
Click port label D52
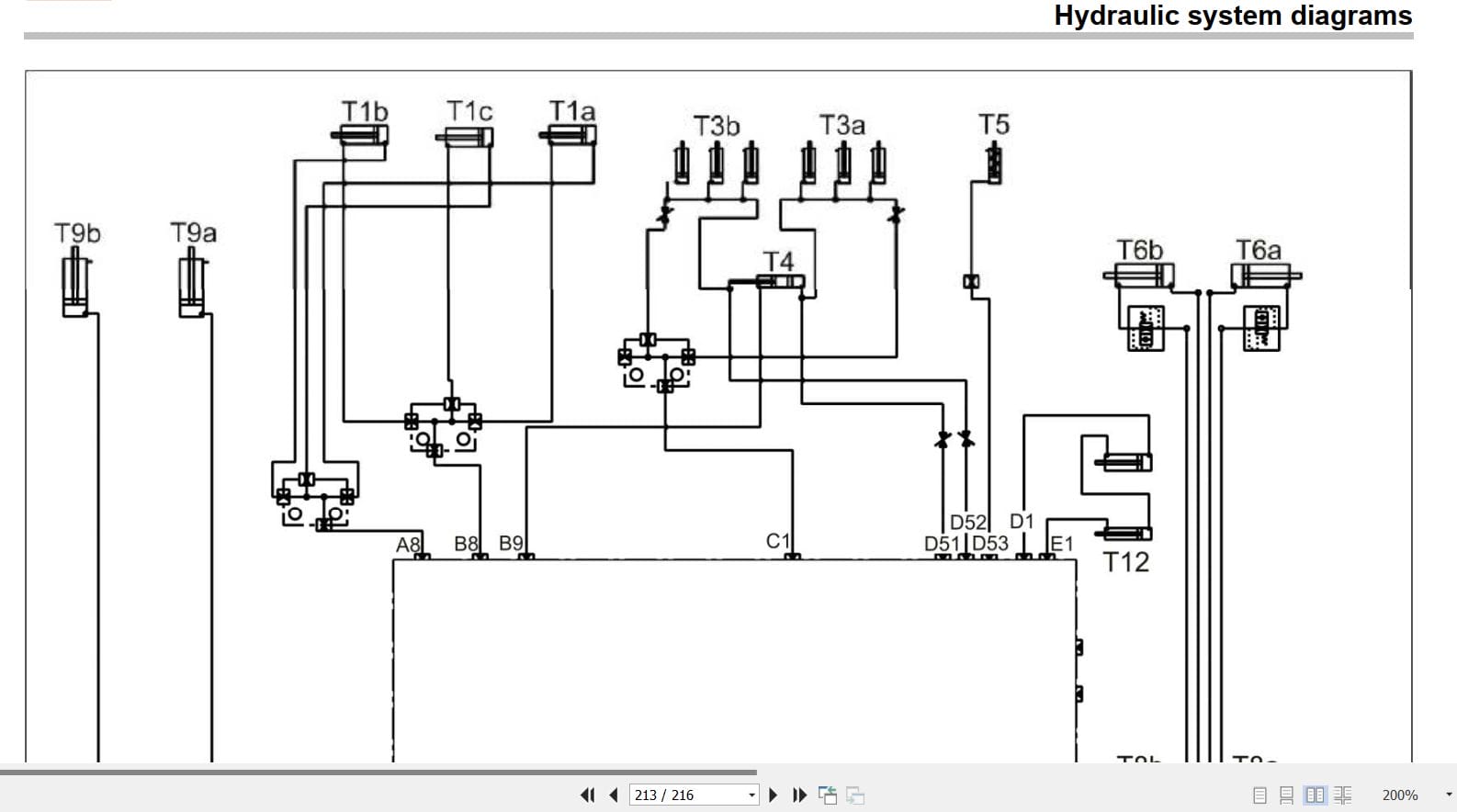click(968, 523)
